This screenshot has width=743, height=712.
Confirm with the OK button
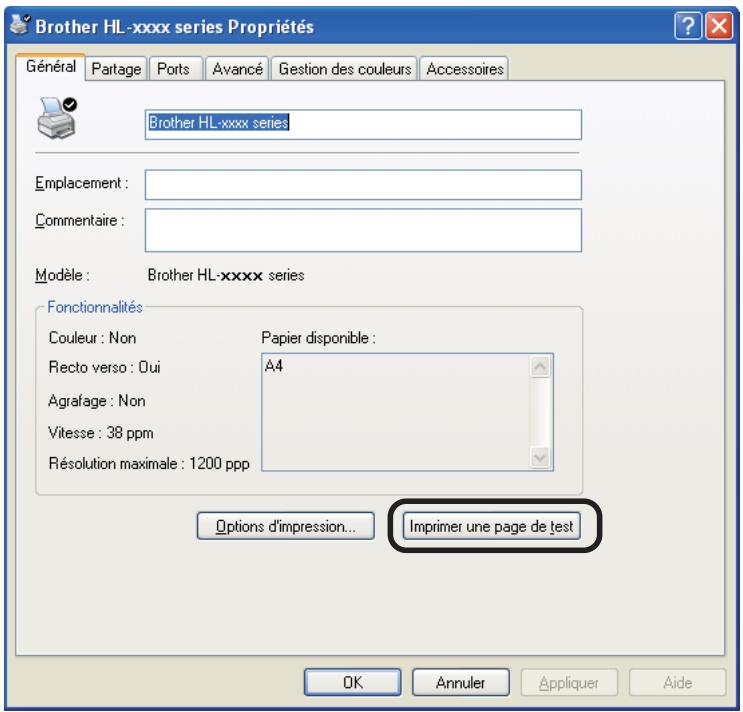(353, 682)
